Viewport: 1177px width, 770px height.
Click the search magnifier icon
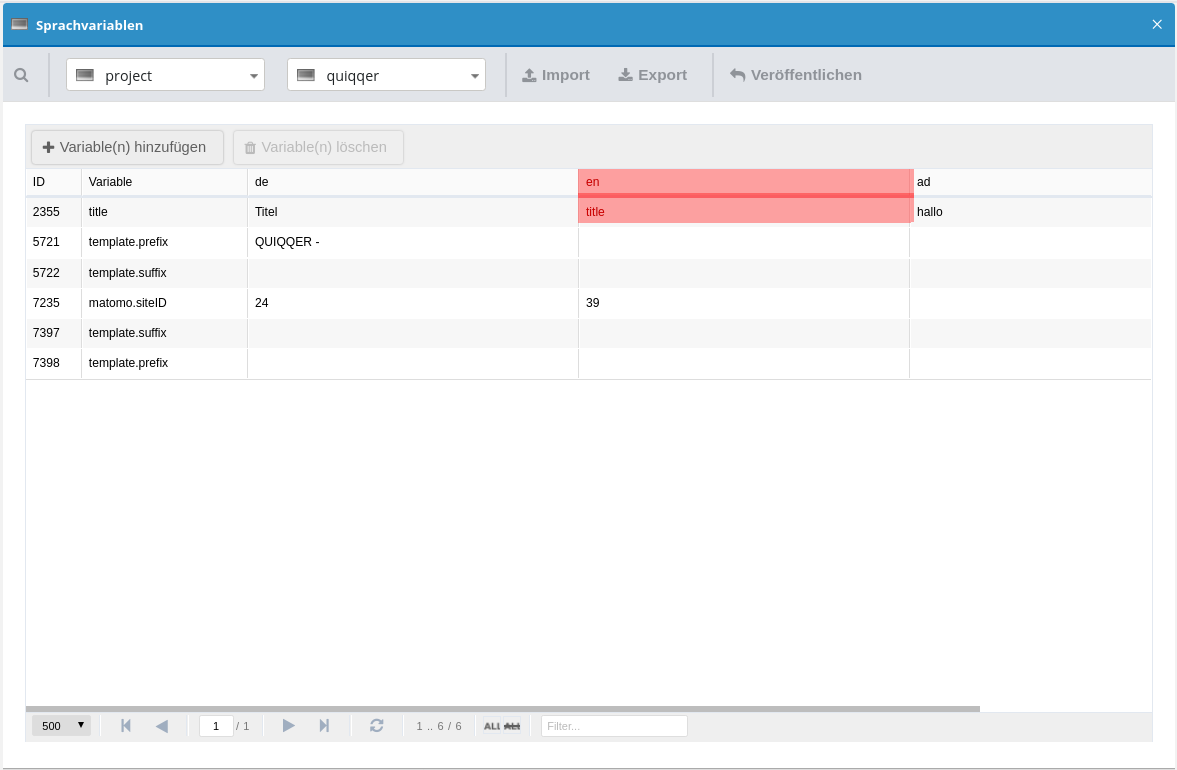pos(21,75)
